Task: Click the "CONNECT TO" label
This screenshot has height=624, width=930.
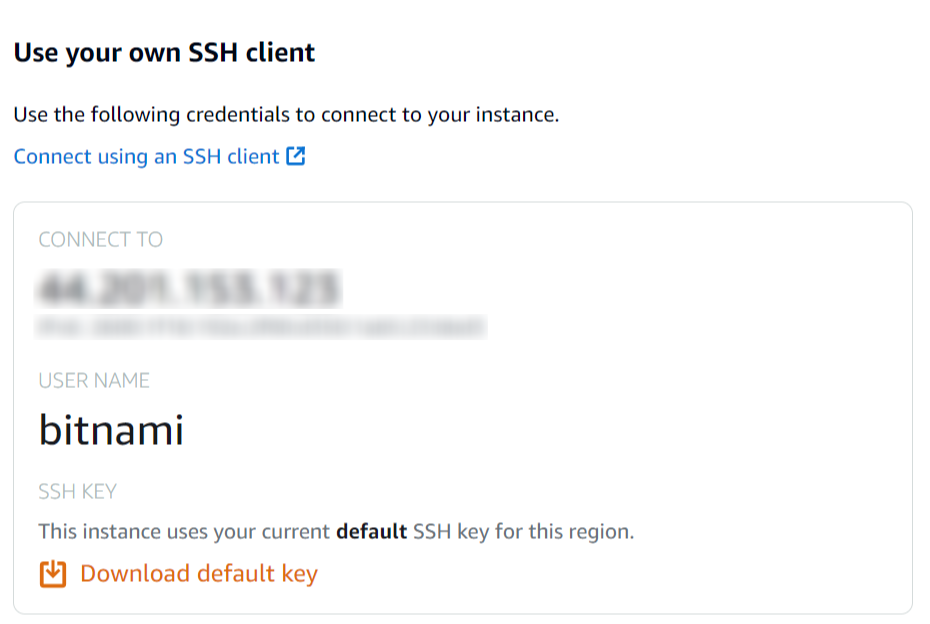Action: [100, 240]
